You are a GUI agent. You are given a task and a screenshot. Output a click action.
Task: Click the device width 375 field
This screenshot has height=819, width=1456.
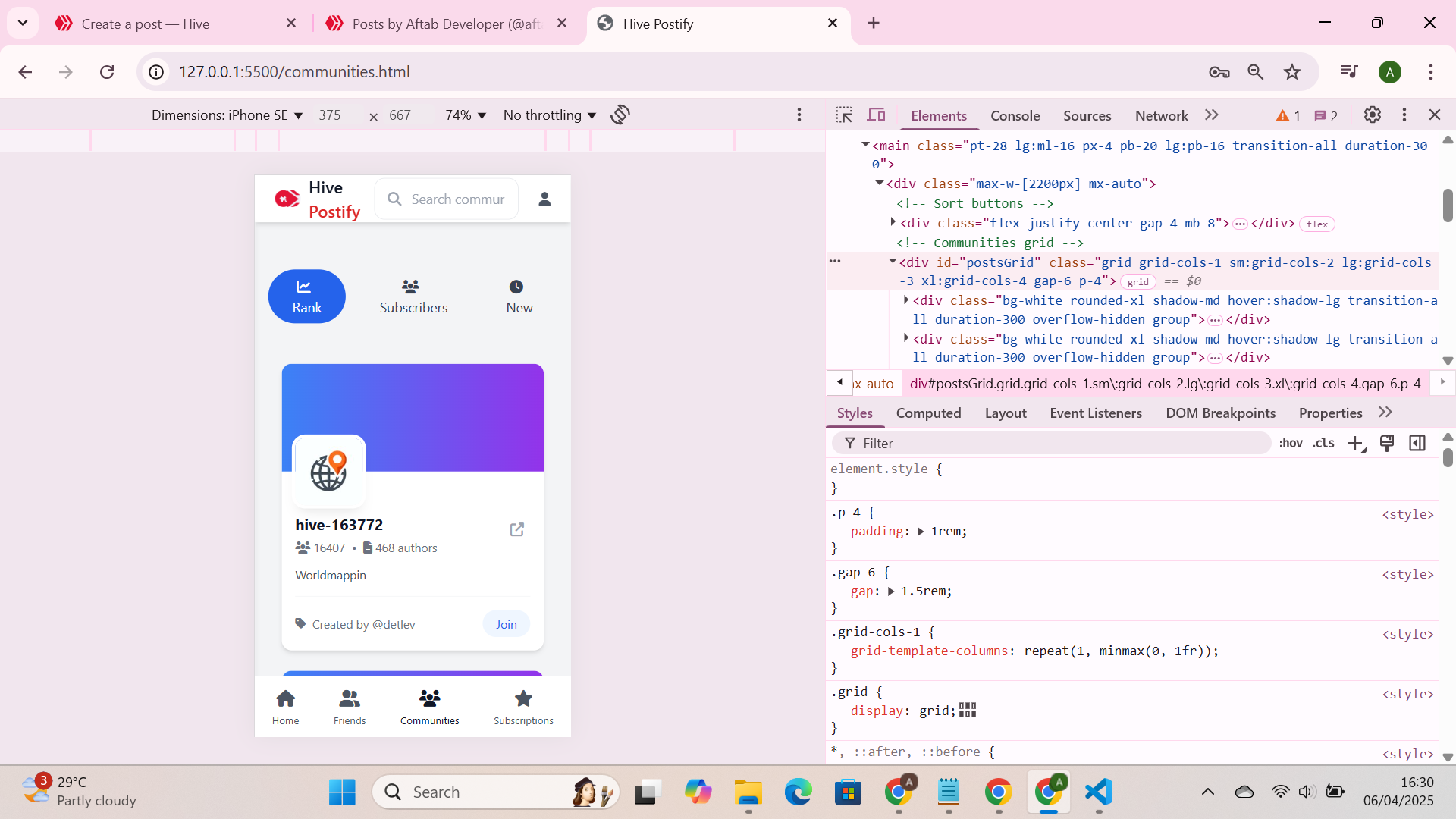tap(330, 115)
